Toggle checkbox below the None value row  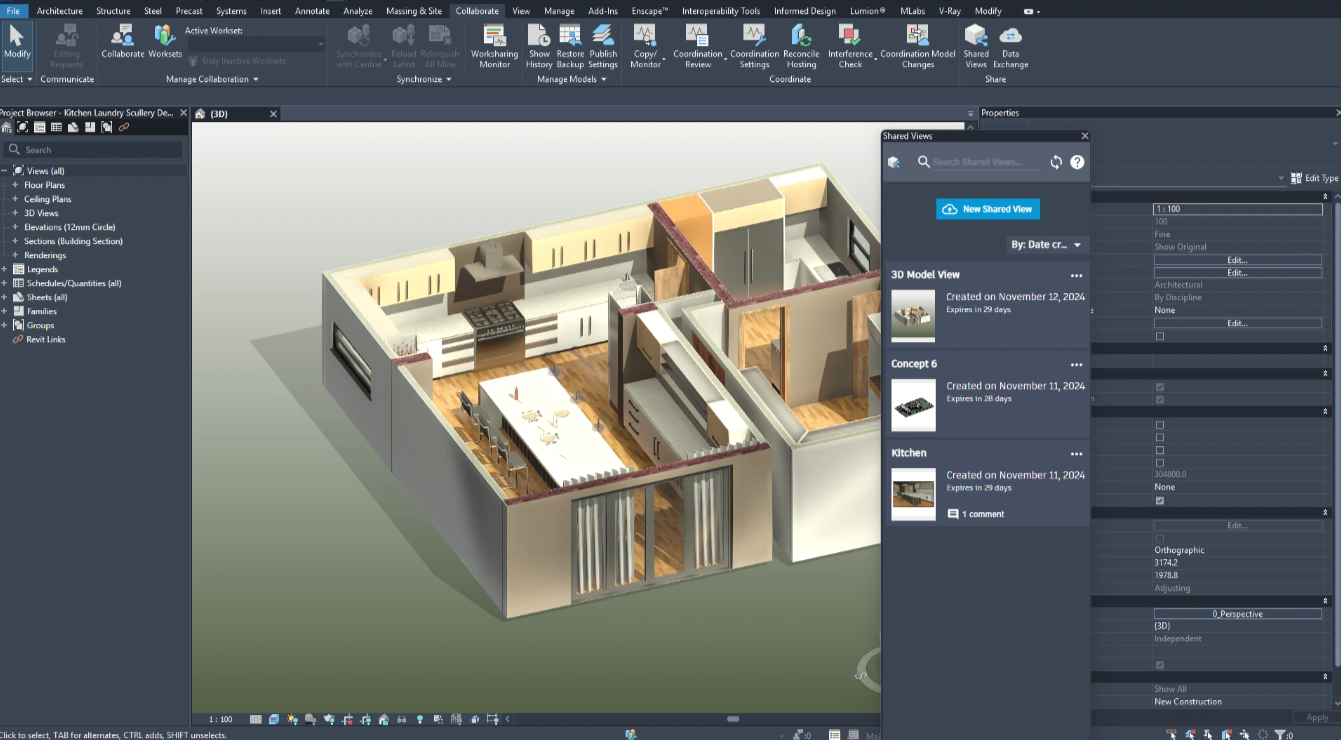pyautogui.click(x=1159, y=500)
